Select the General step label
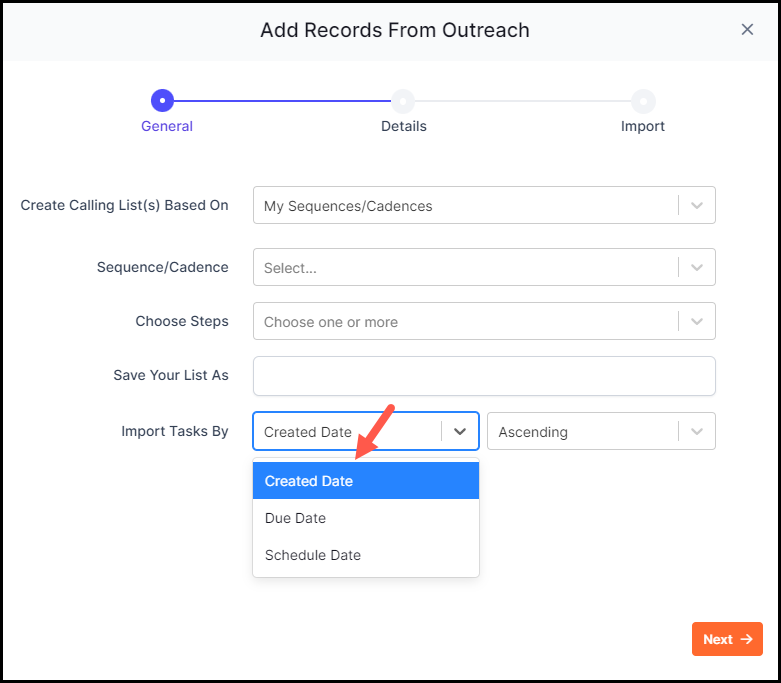 (167, 126)
